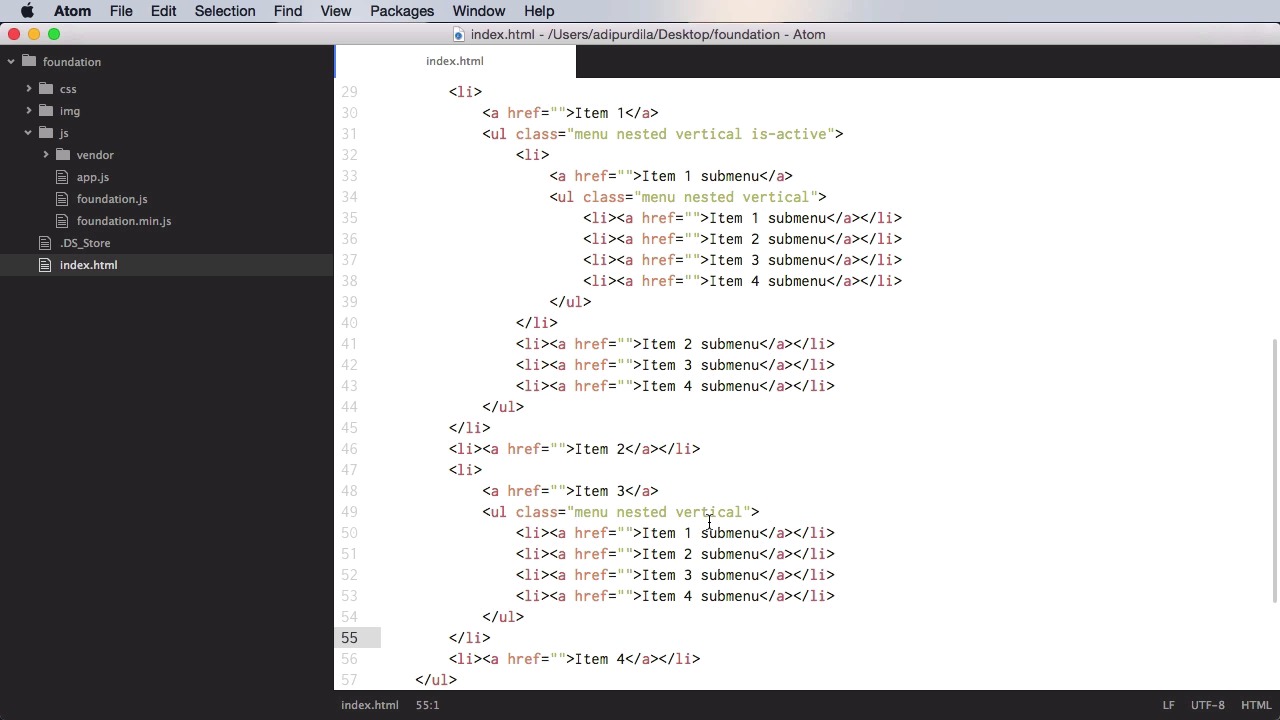Open the File menu
Image resolution: width=1280 pixels, height=720 pixels.
click(121, 11)
